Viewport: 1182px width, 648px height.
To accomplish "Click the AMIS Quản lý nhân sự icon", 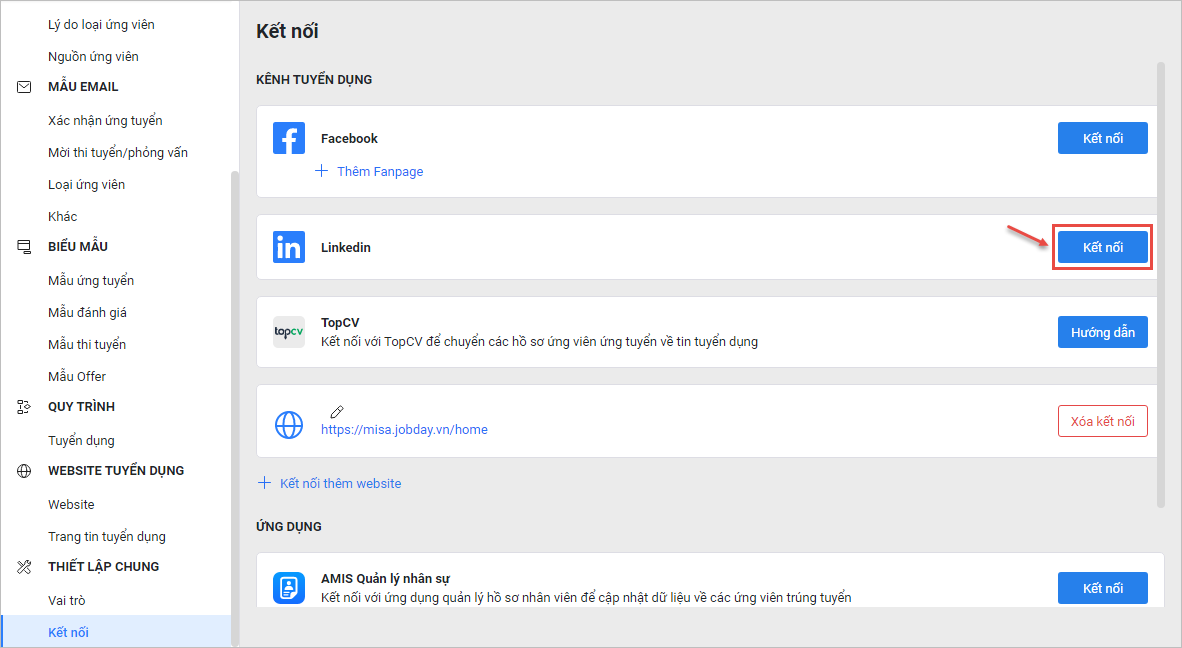I will point(288,586).
